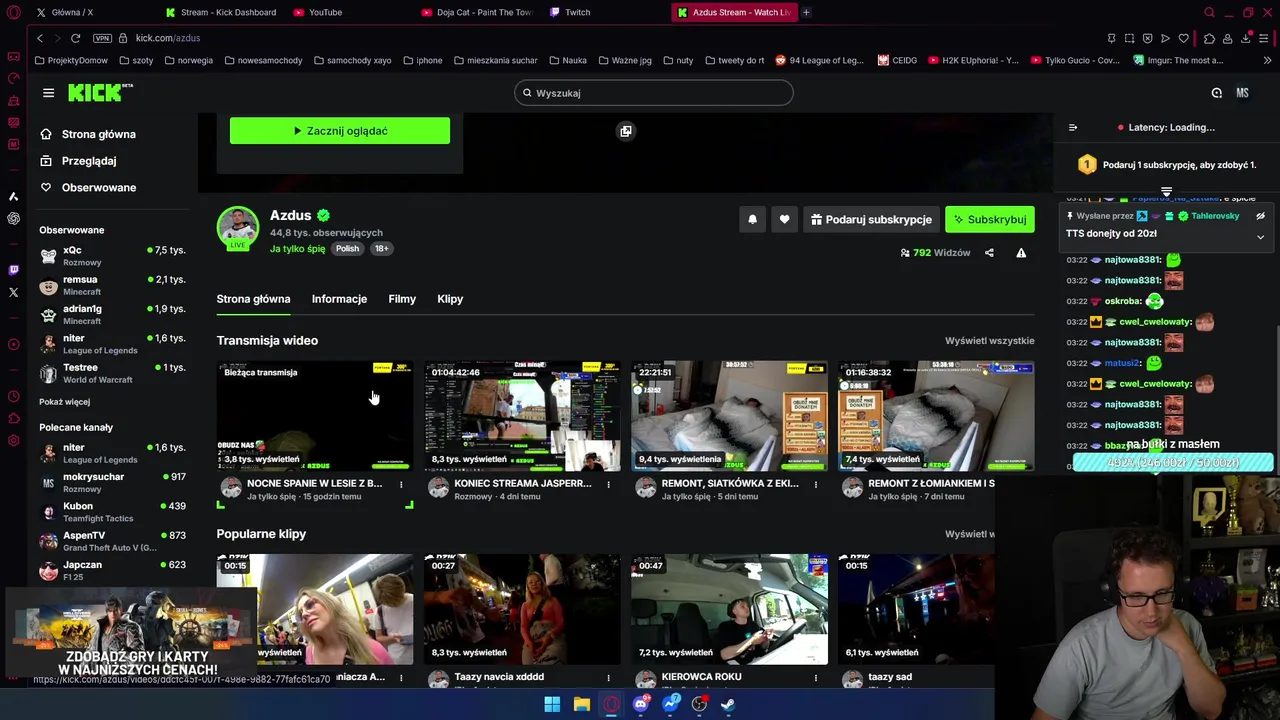Toggle the heart follow button for Azdus
The image size is (1280, 720).
pyautogui.click(x=784, y=219)
